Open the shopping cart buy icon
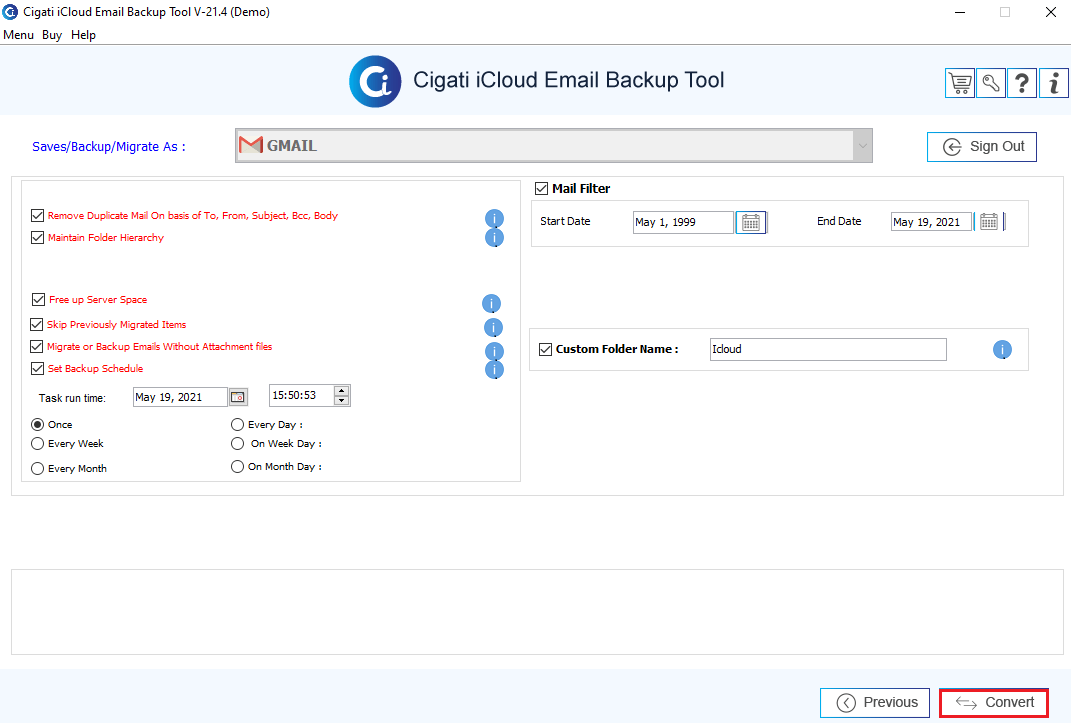 click(x=960, y=83)
